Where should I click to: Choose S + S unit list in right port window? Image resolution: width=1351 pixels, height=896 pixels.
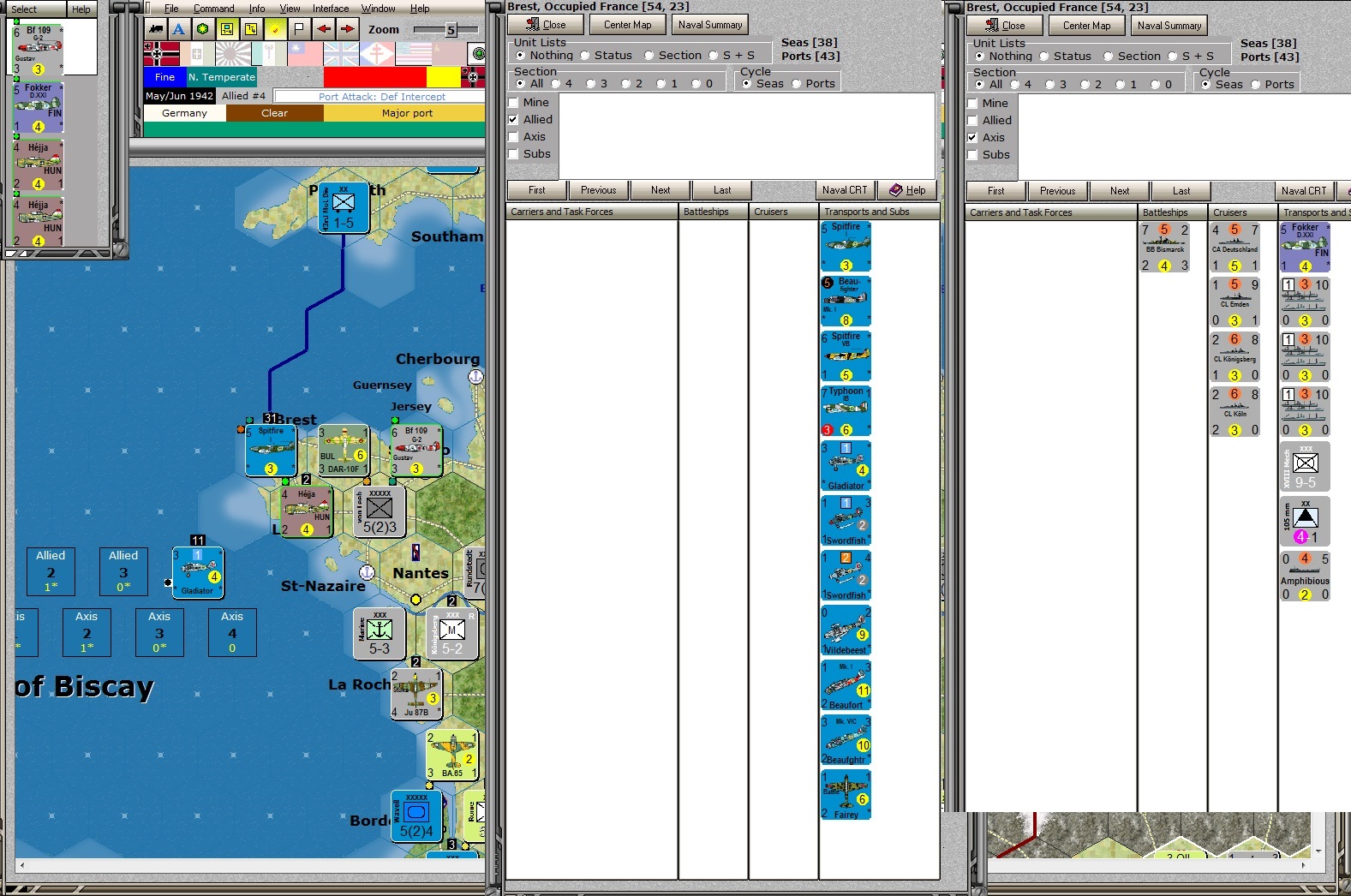[x=1173, y=57]
